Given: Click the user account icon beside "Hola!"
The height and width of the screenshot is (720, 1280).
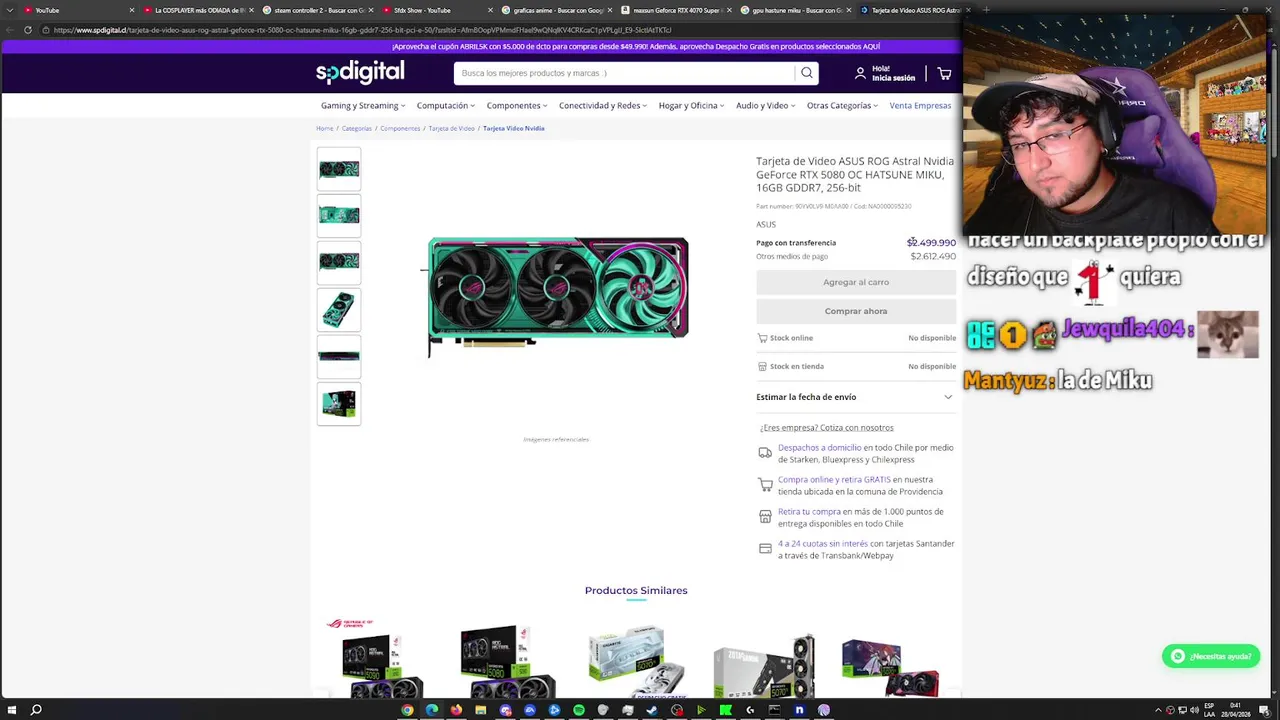Looking at the screenshot, I should (860, 73).
